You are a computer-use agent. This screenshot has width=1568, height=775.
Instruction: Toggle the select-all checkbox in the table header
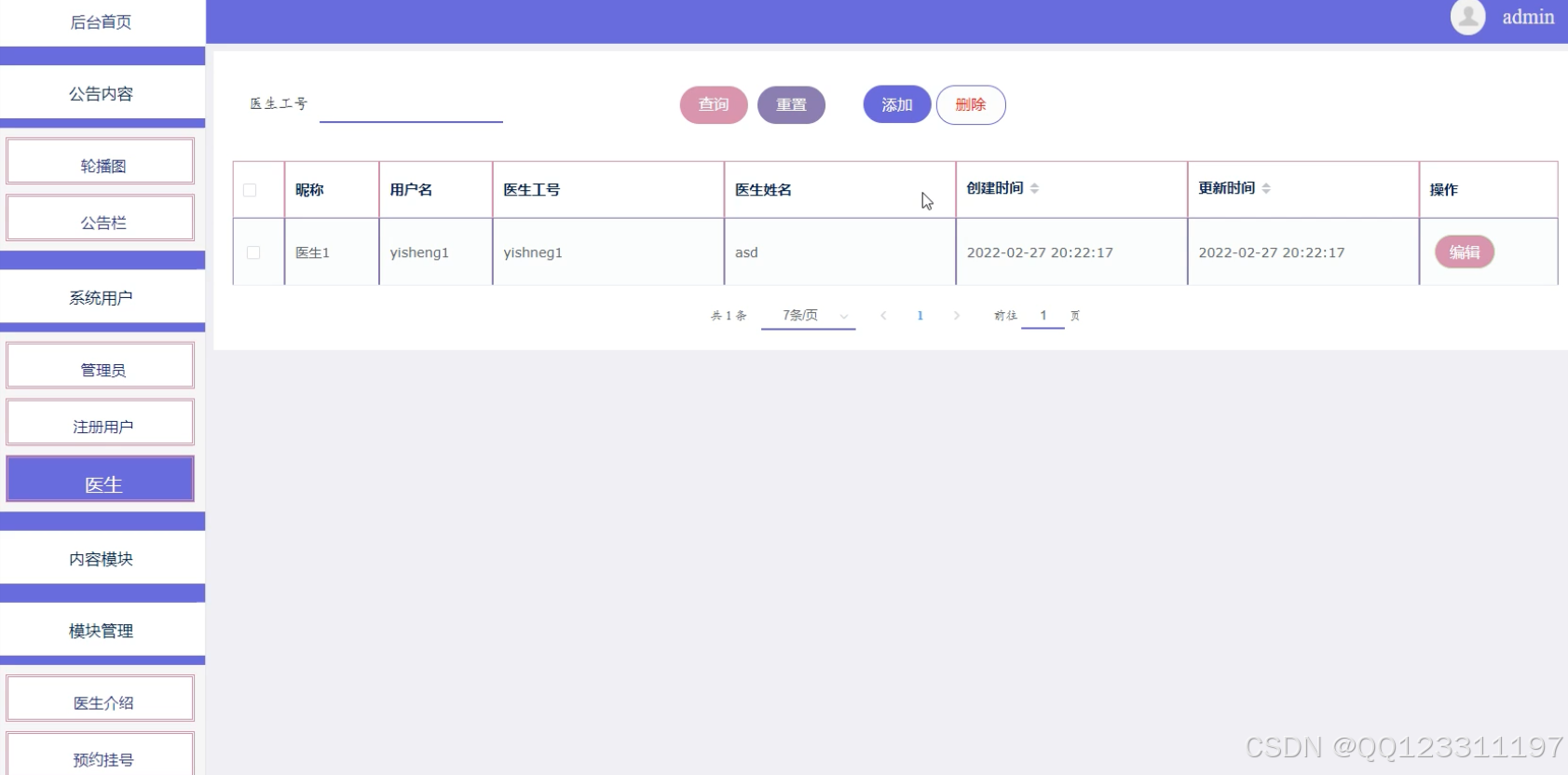click(250, 190)
